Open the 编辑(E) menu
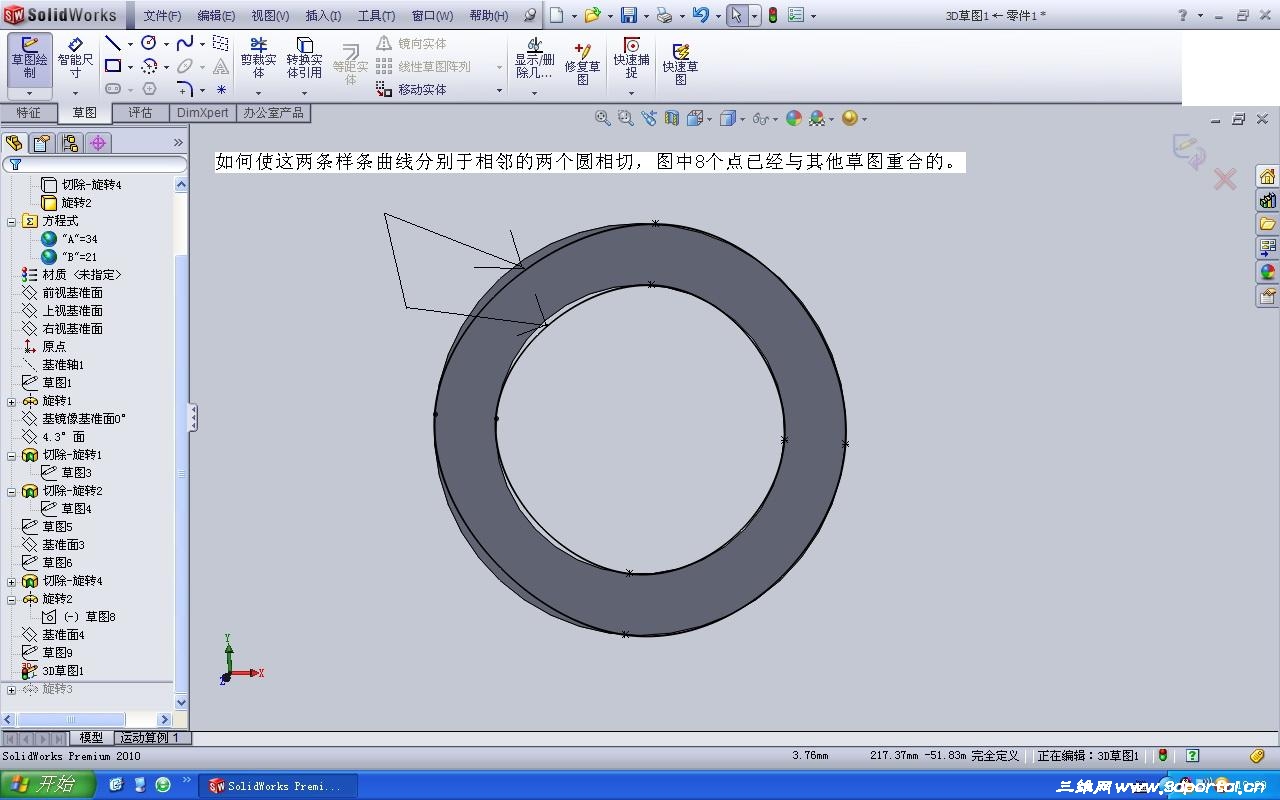Screen dimensions: 1280x800 [x=216, y=16]
